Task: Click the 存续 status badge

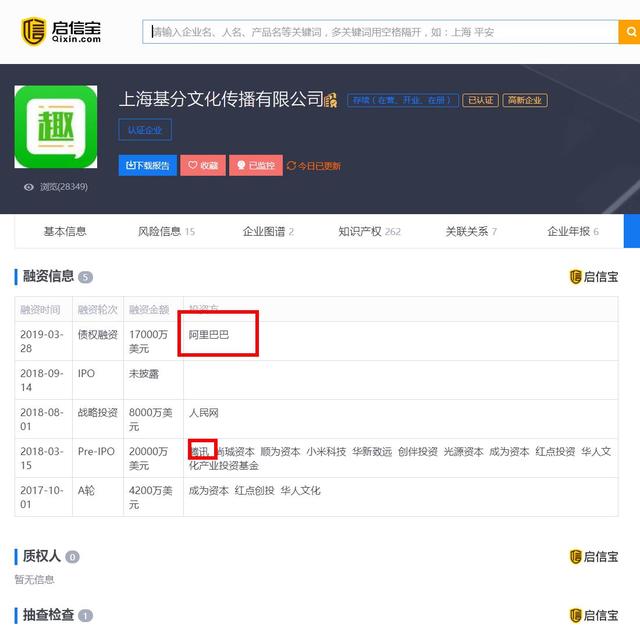Action: (x=402, y=100)
